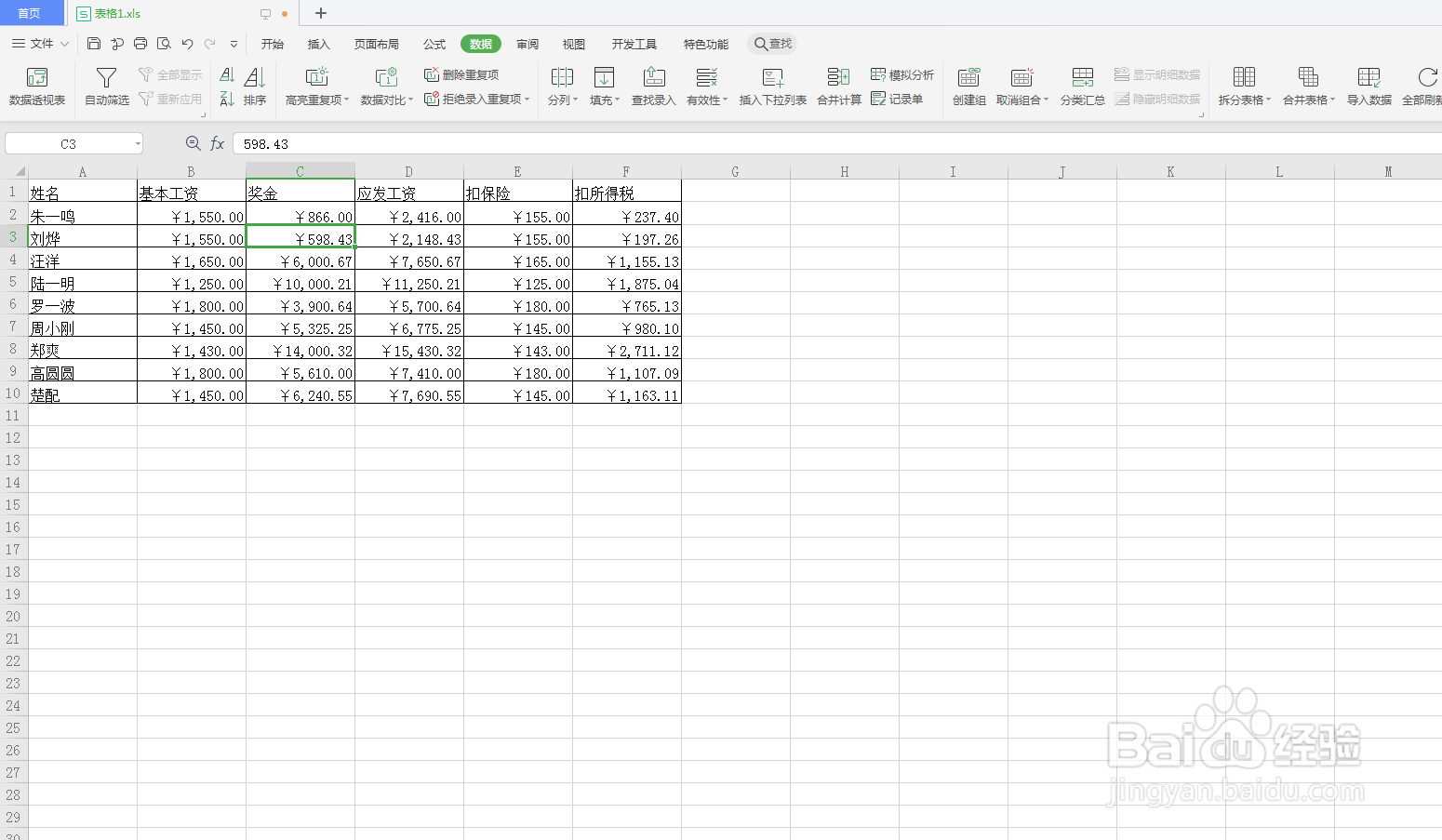Click Remove Duplicates (删除重复项)

(x=461, y=74)
